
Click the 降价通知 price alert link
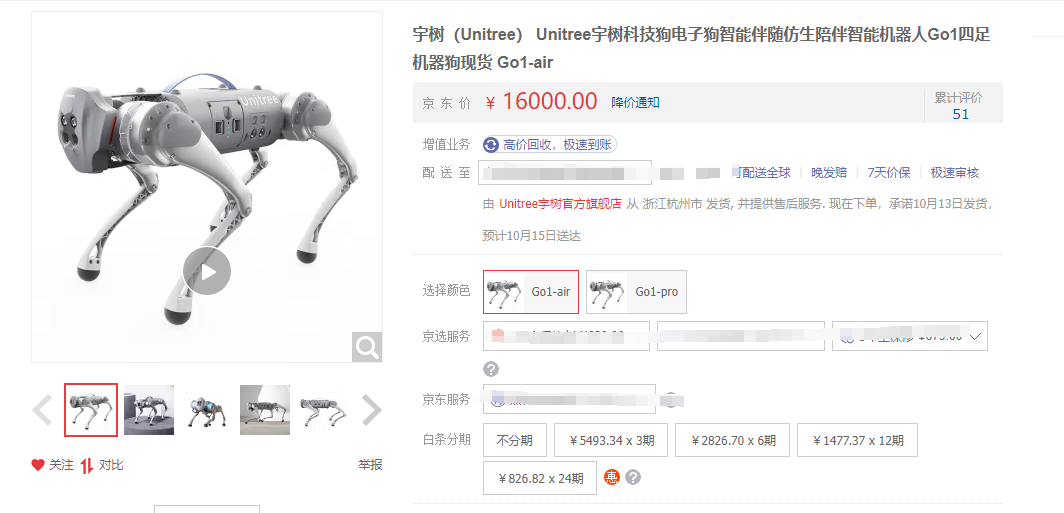pos(635,102)
